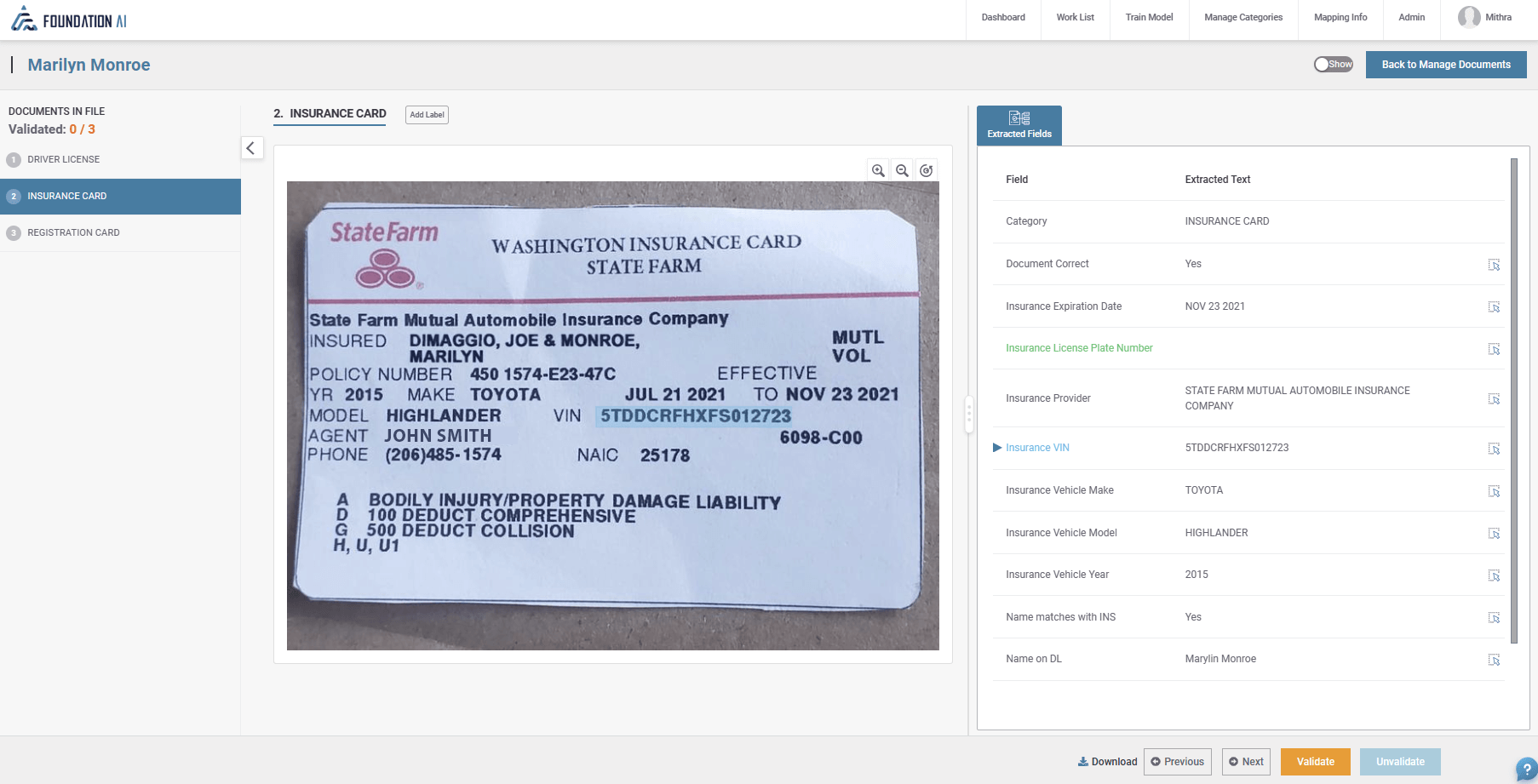Click locate icon for Insurance Vehicle Make
The height and width of the screenshot is (784, 1538).
(x=1494, y=491)
